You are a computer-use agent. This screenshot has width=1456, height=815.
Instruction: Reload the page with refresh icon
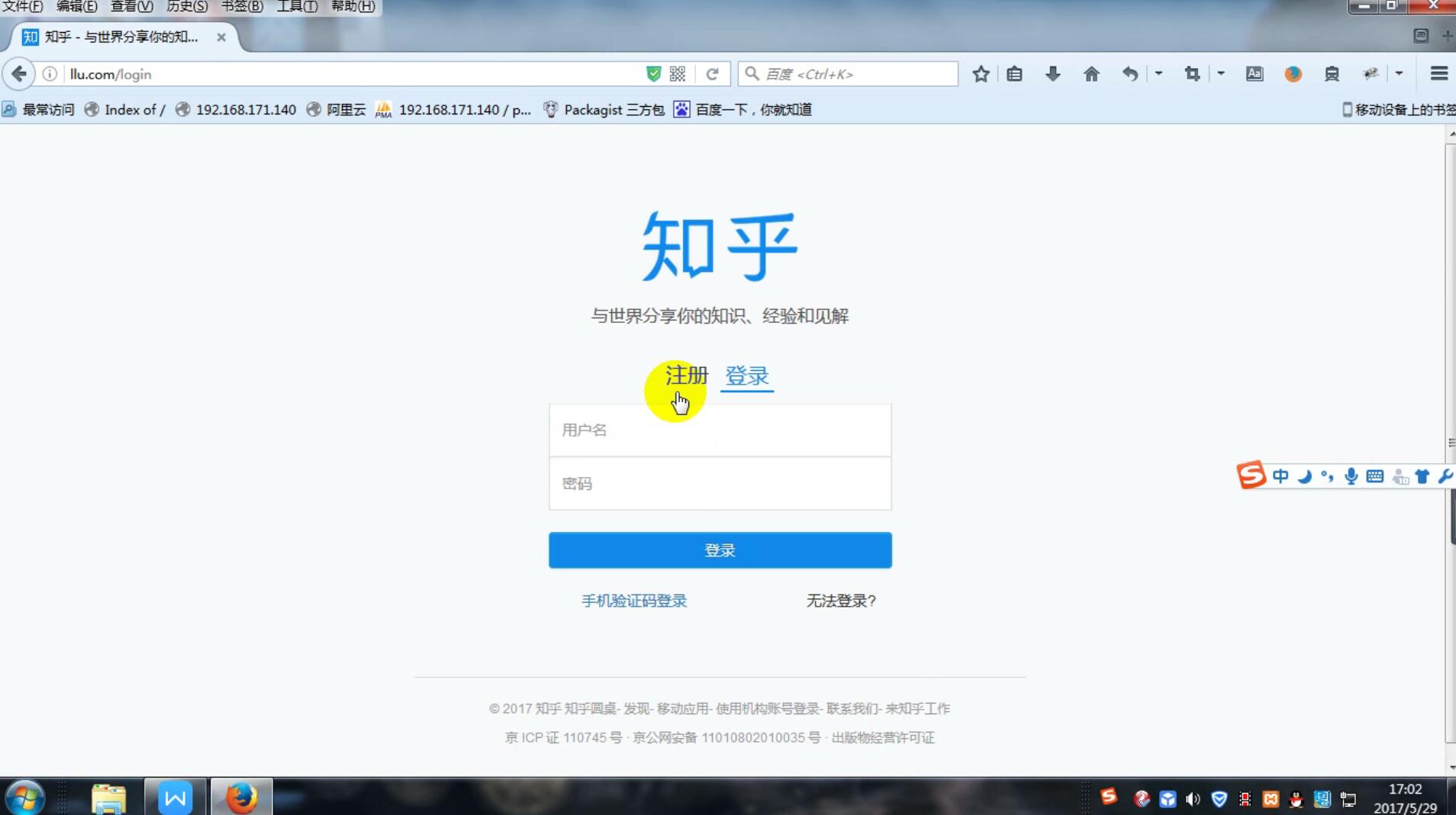[x=712, y=74]
